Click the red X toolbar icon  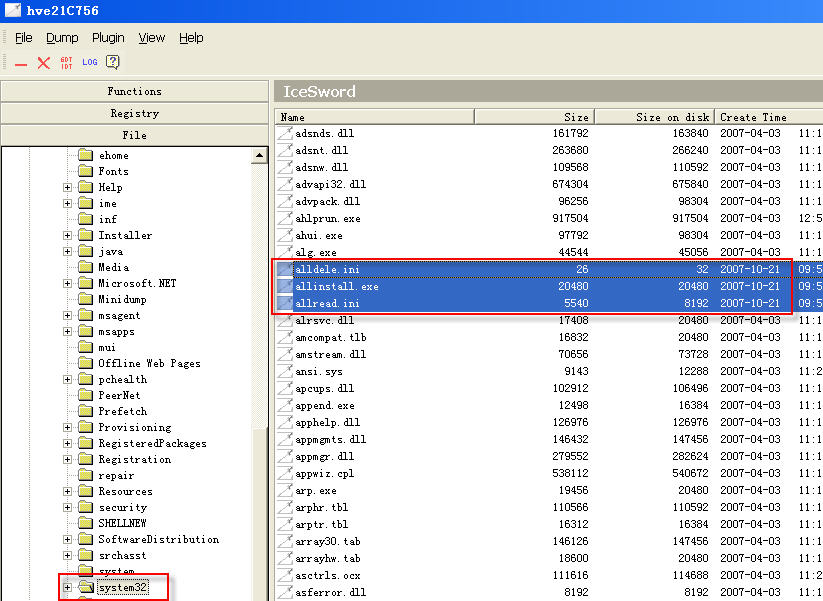43,63
